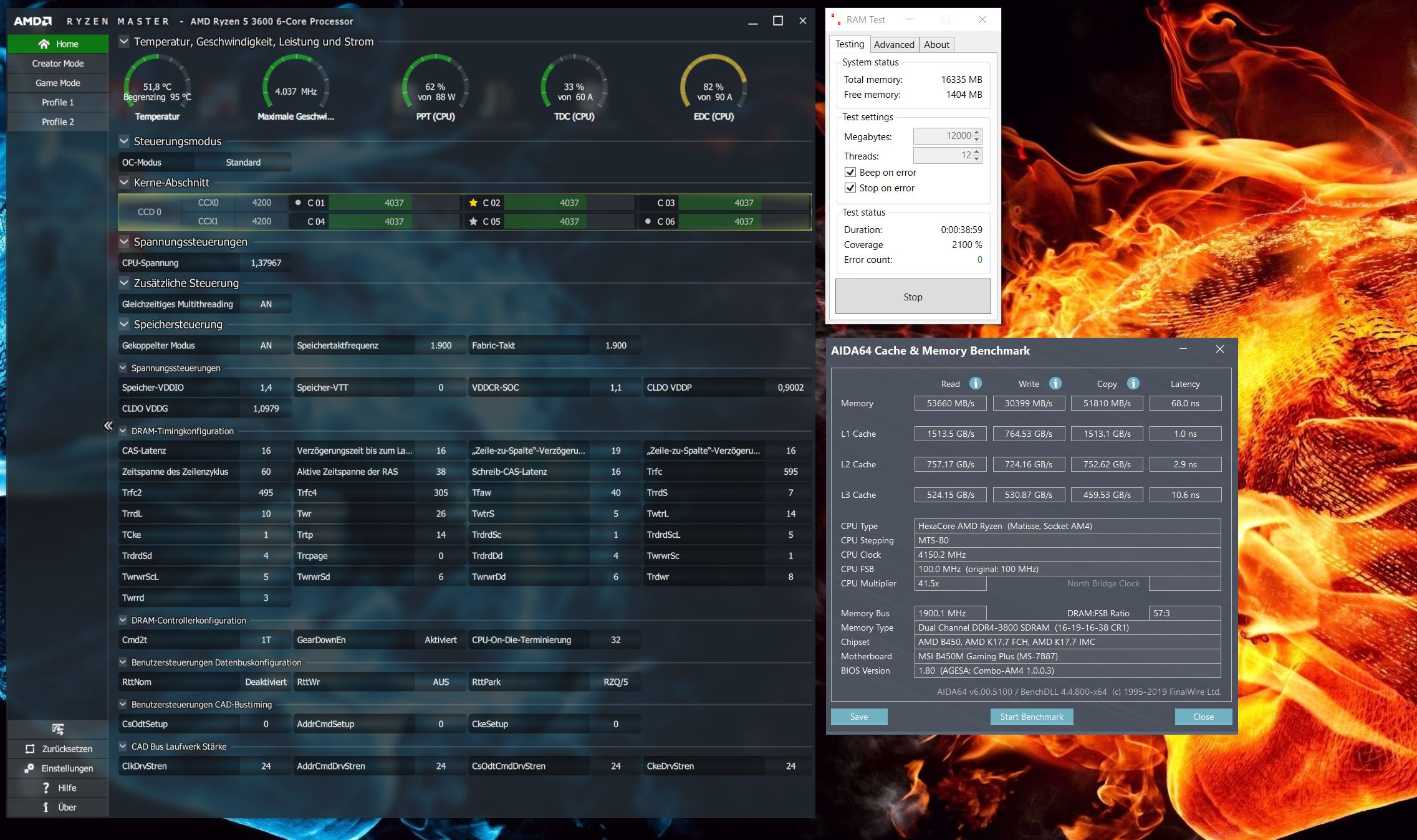Image resolution: width=1417 pixels, height=840 pixels.
Task: Click the PPT (CPU) gauge
Action: click(x=436, y=88)
